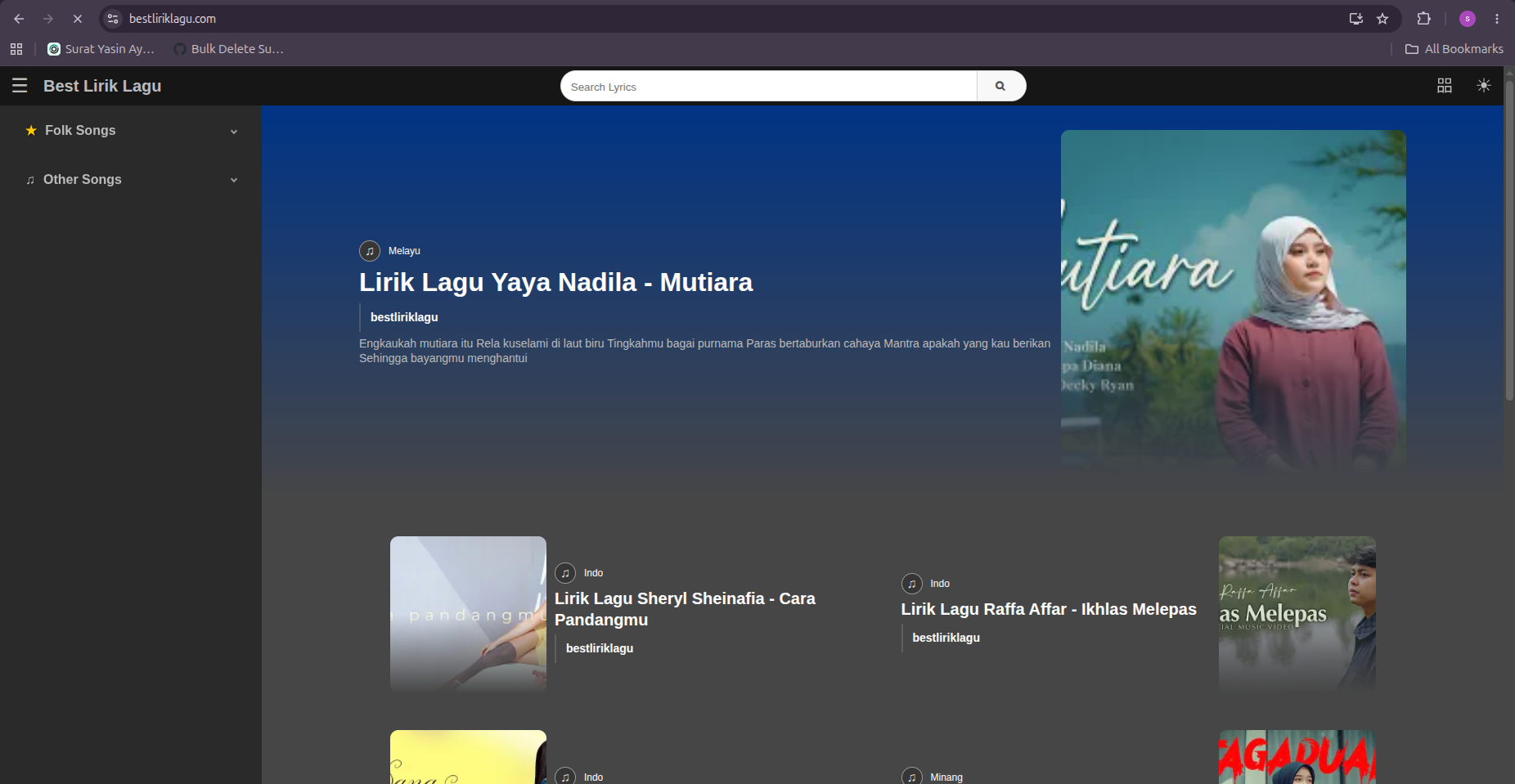The image size is (1515, 784).
Task: Open the Chrome three-dot menu
Action: coord(1497,19)
